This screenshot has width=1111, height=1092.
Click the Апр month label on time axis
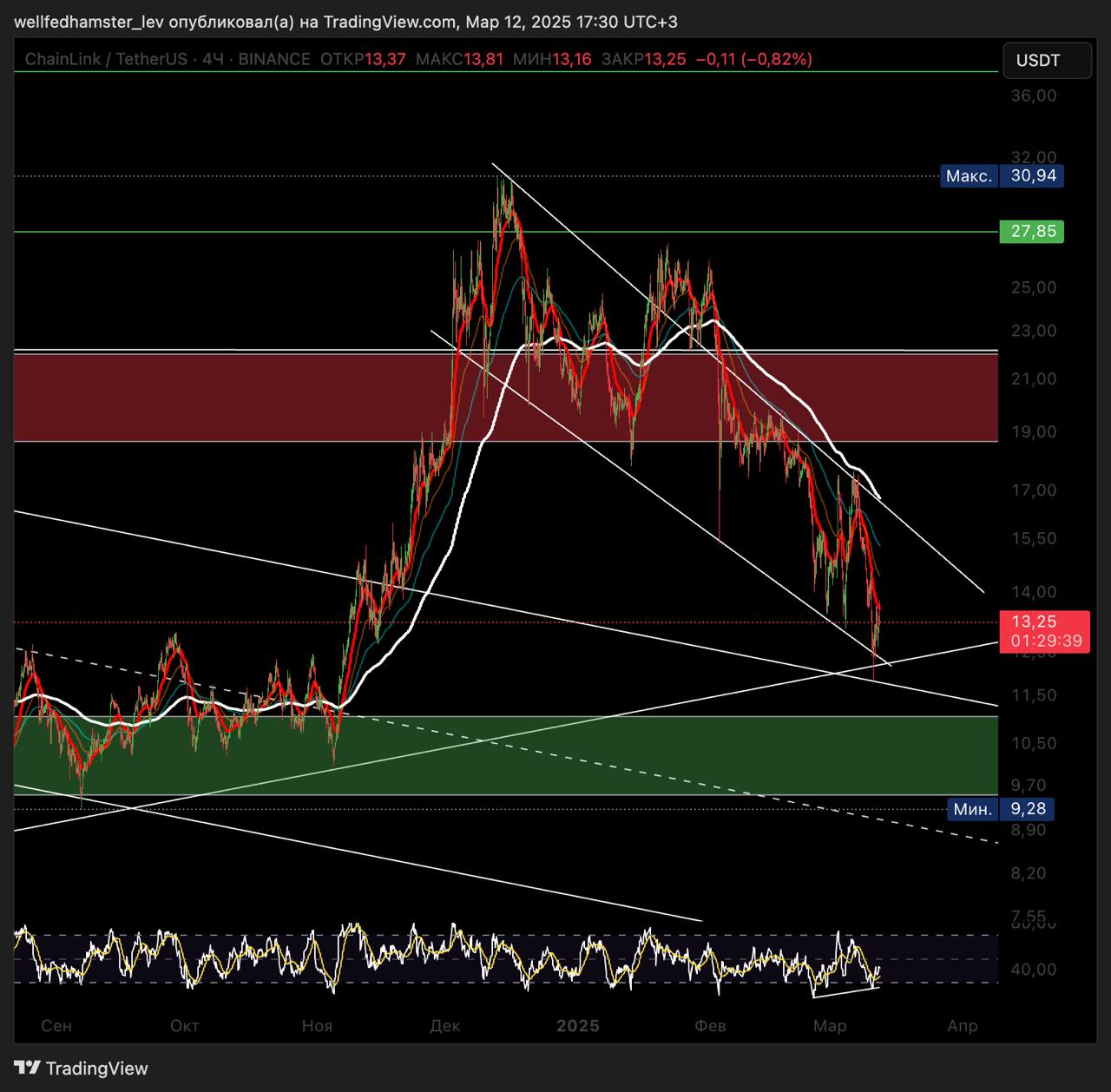coord(963,1026)
